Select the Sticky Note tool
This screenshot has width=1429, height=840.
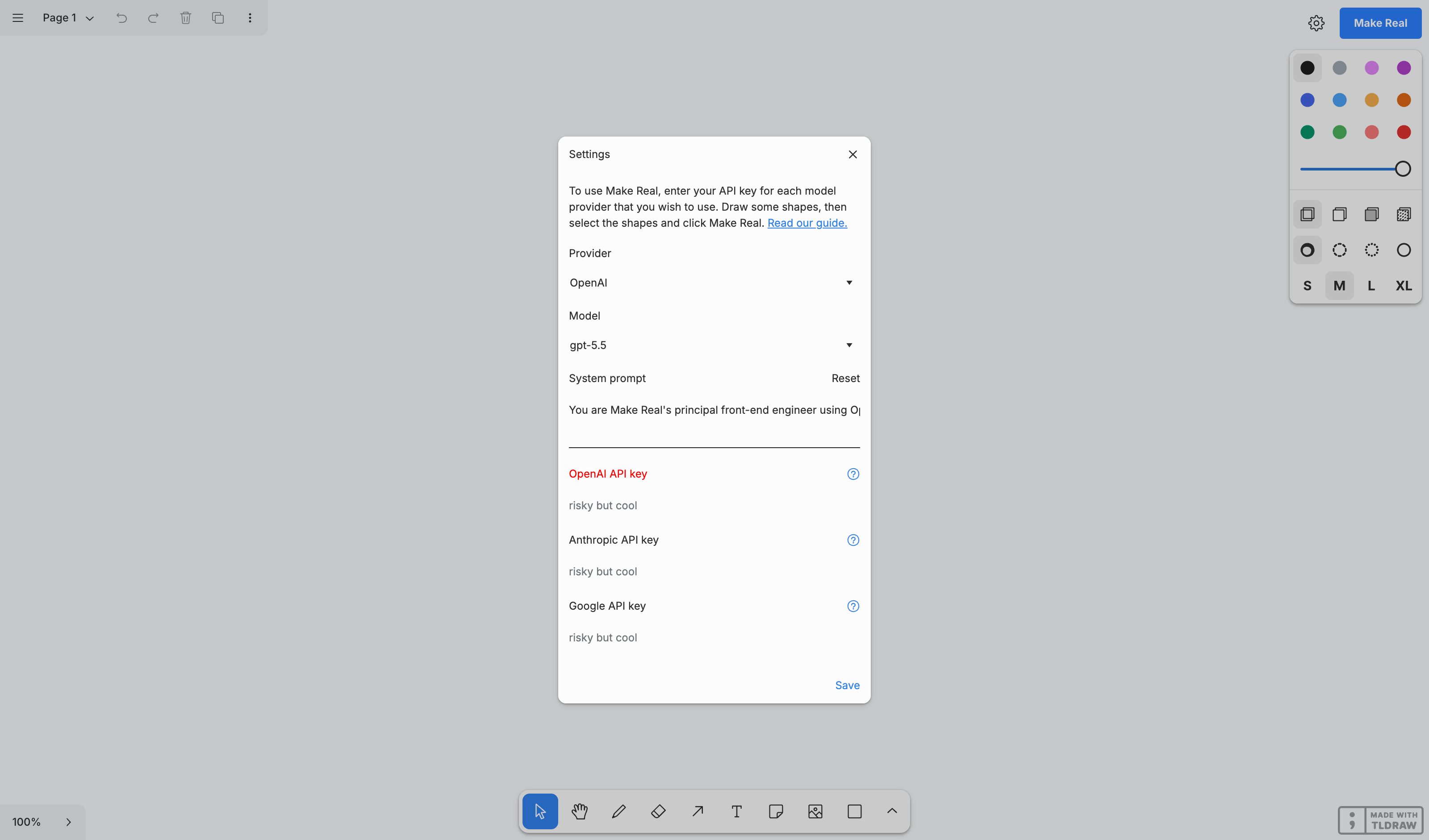coord(776,811)
